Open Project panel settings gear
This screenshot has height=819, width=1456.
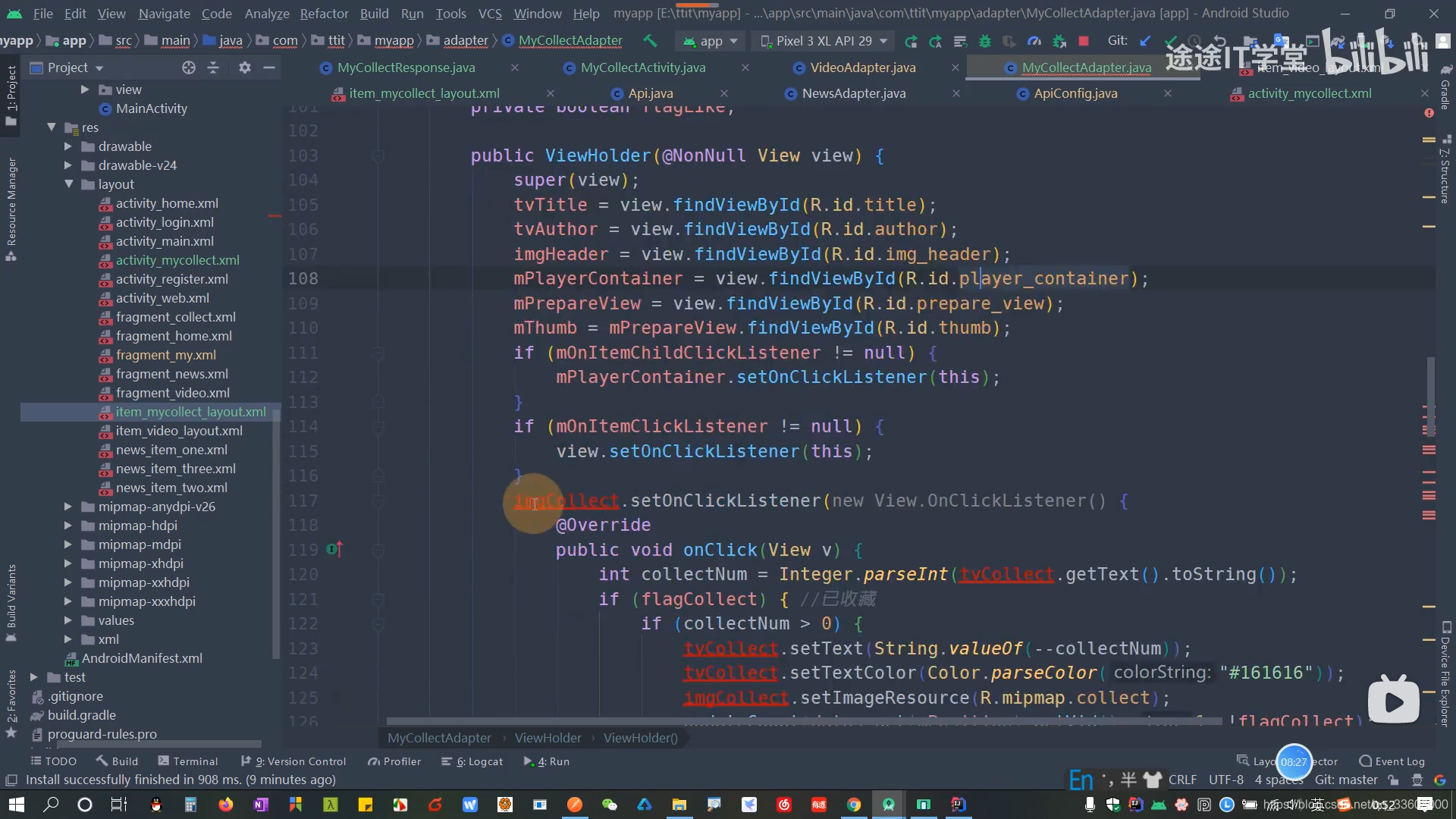coord(244,67)
